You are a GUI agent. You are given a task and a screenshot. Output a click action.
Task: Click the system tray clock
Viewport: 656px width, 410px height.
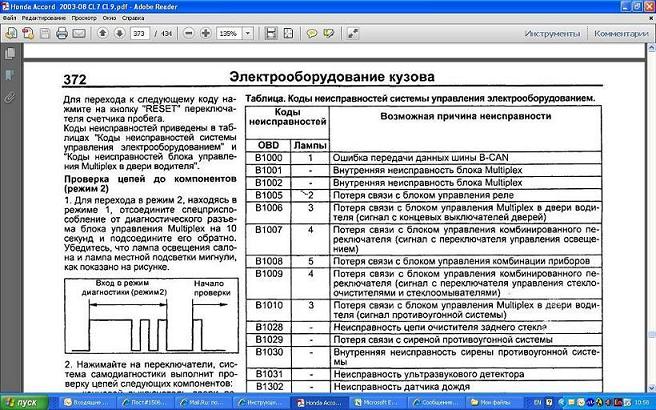click(x=643, y=402)
